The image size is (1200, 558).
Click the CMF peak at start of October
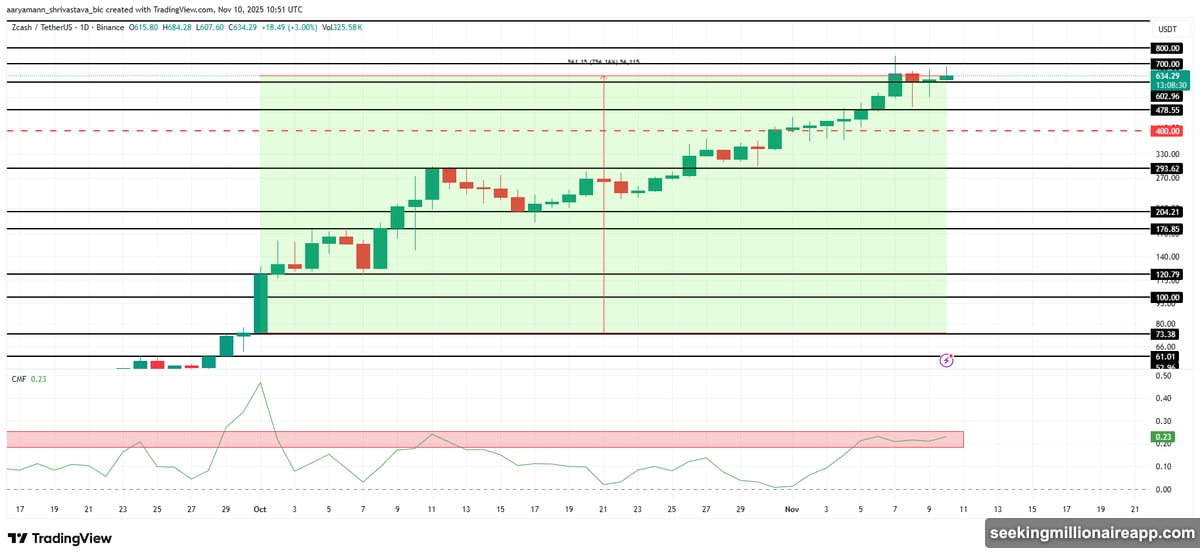click(x=261, y=383)
